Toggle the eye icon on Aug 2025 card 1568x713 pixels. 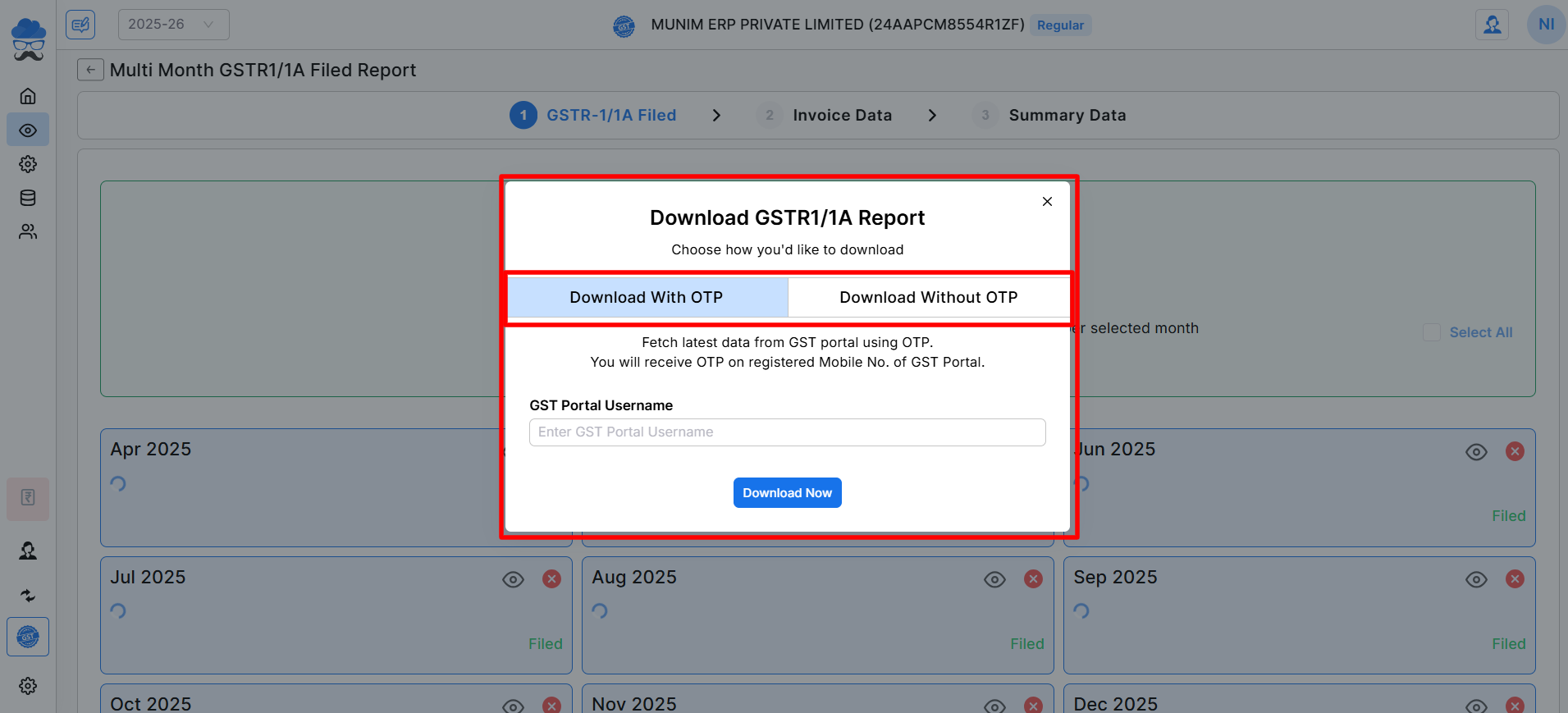994,579
